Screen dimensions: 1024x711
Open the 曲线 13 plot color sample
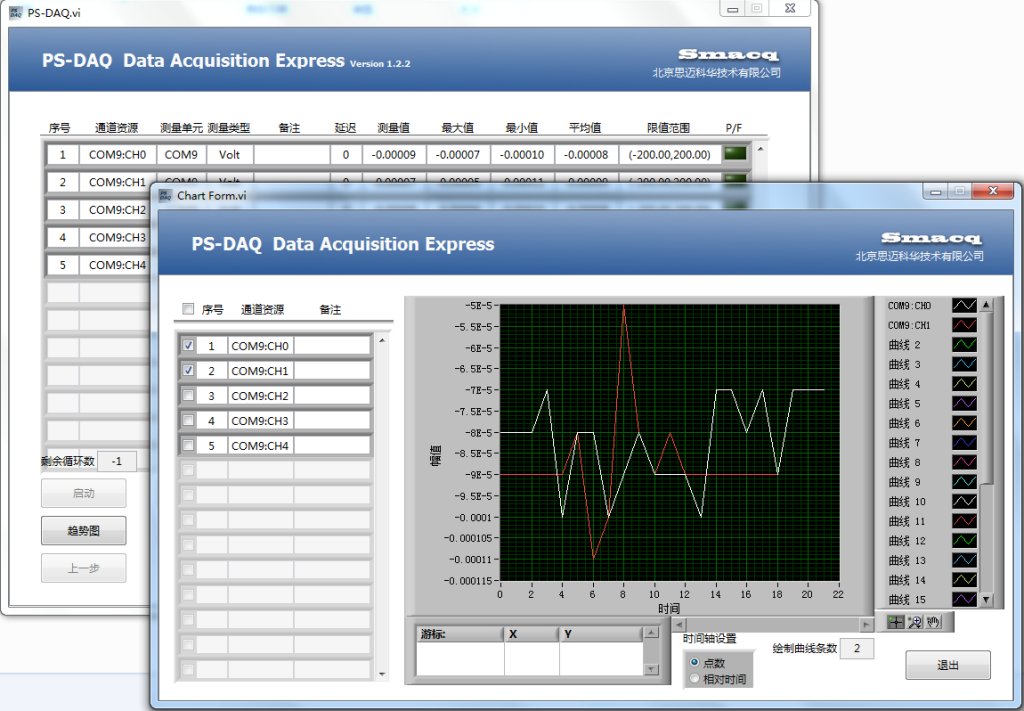click(964, 560)
